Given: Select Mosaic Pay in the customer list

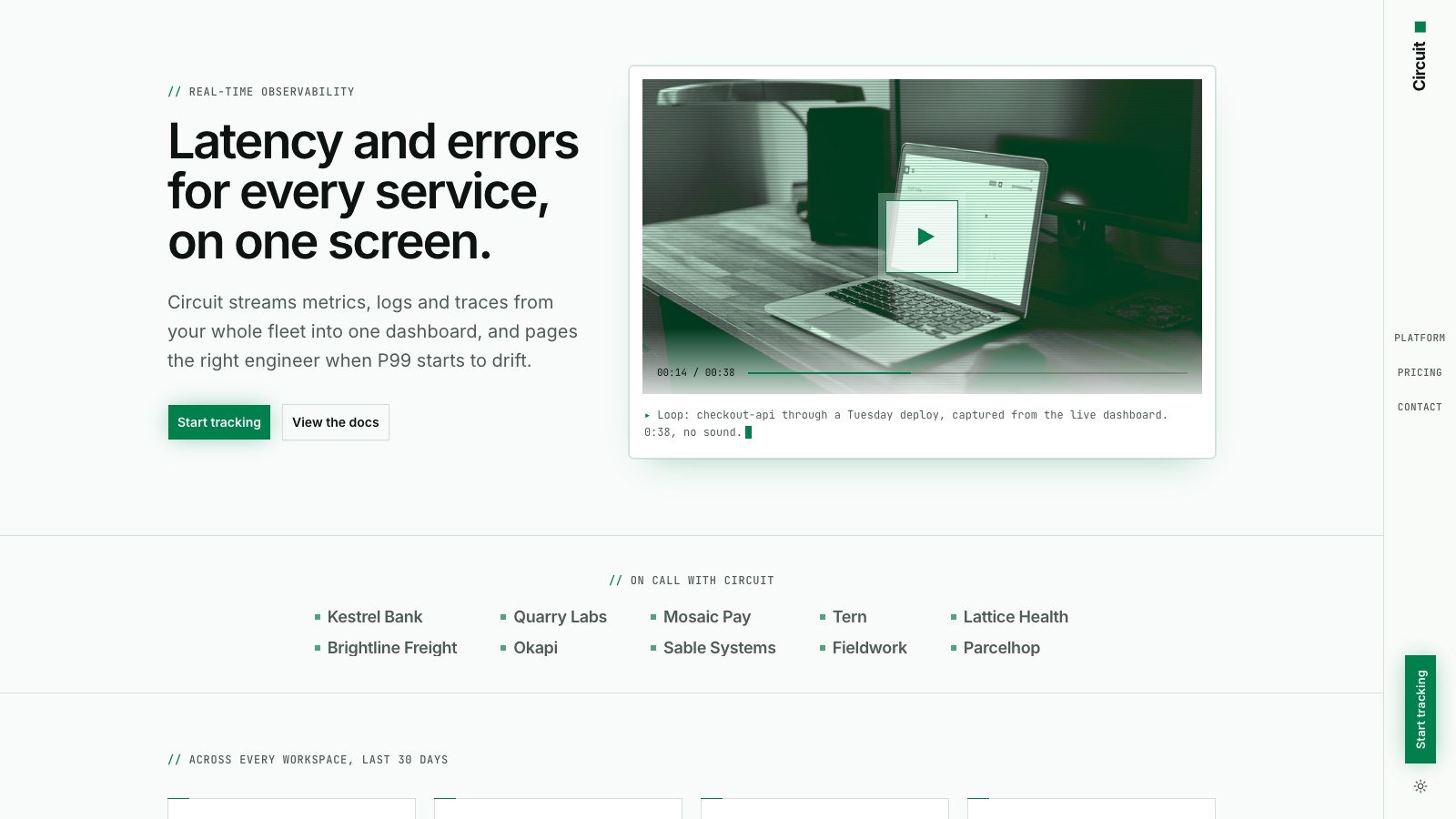Looking at the screenshot, I should [x=701, y=617].
